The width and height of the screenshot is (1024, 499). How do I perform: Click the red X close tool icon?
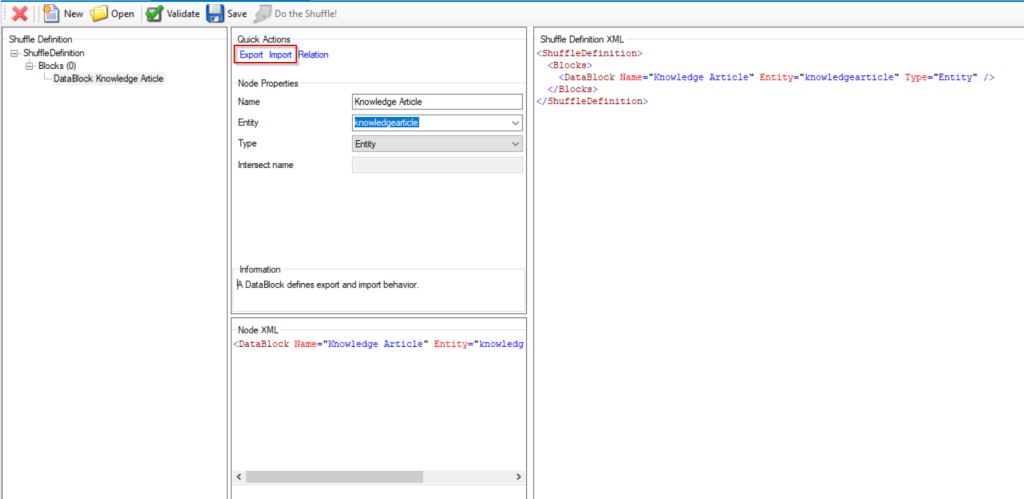pyautogui.click(x=19, y=14)
